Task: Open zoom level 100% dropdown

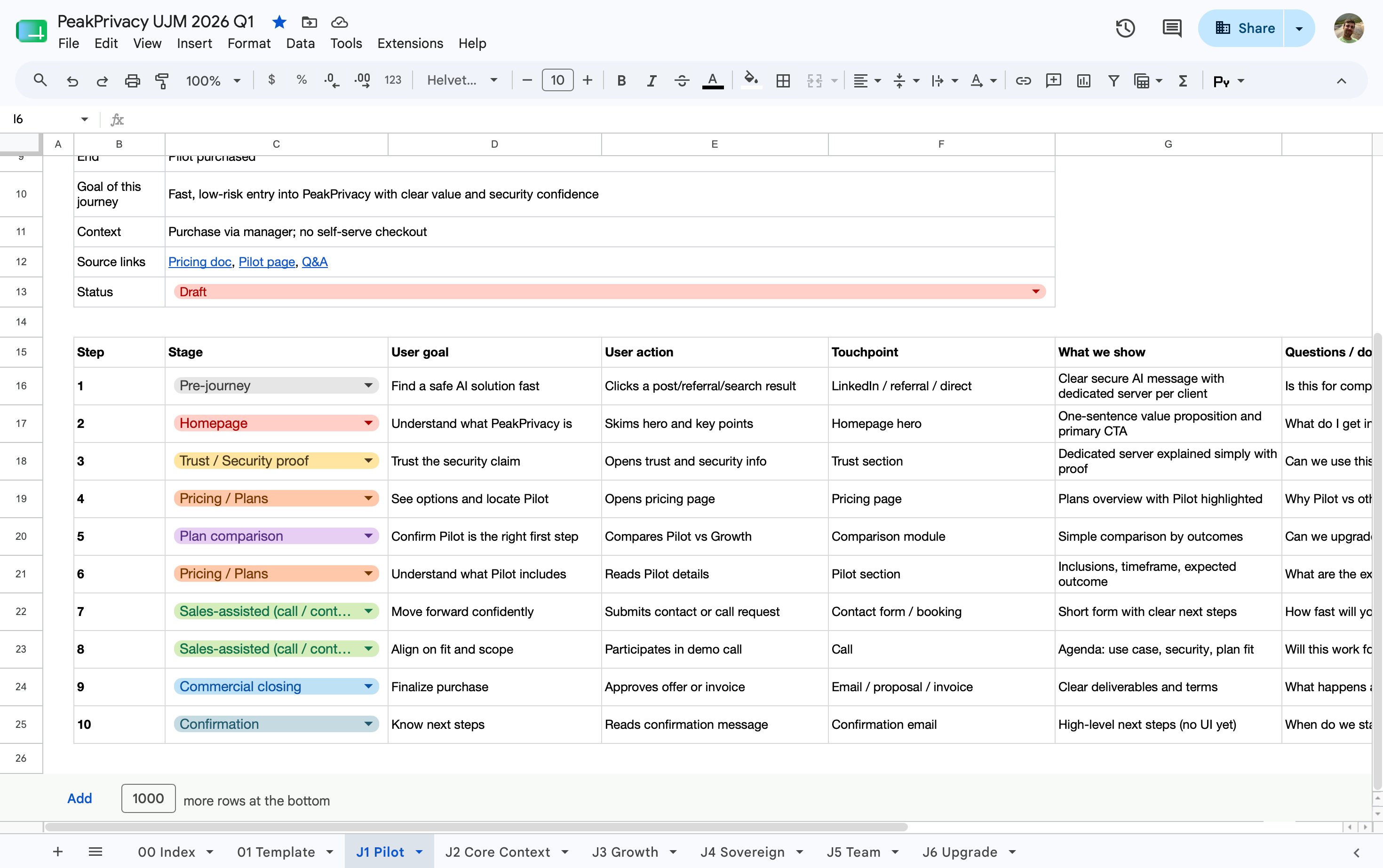Action: click(x=213, y=81)
